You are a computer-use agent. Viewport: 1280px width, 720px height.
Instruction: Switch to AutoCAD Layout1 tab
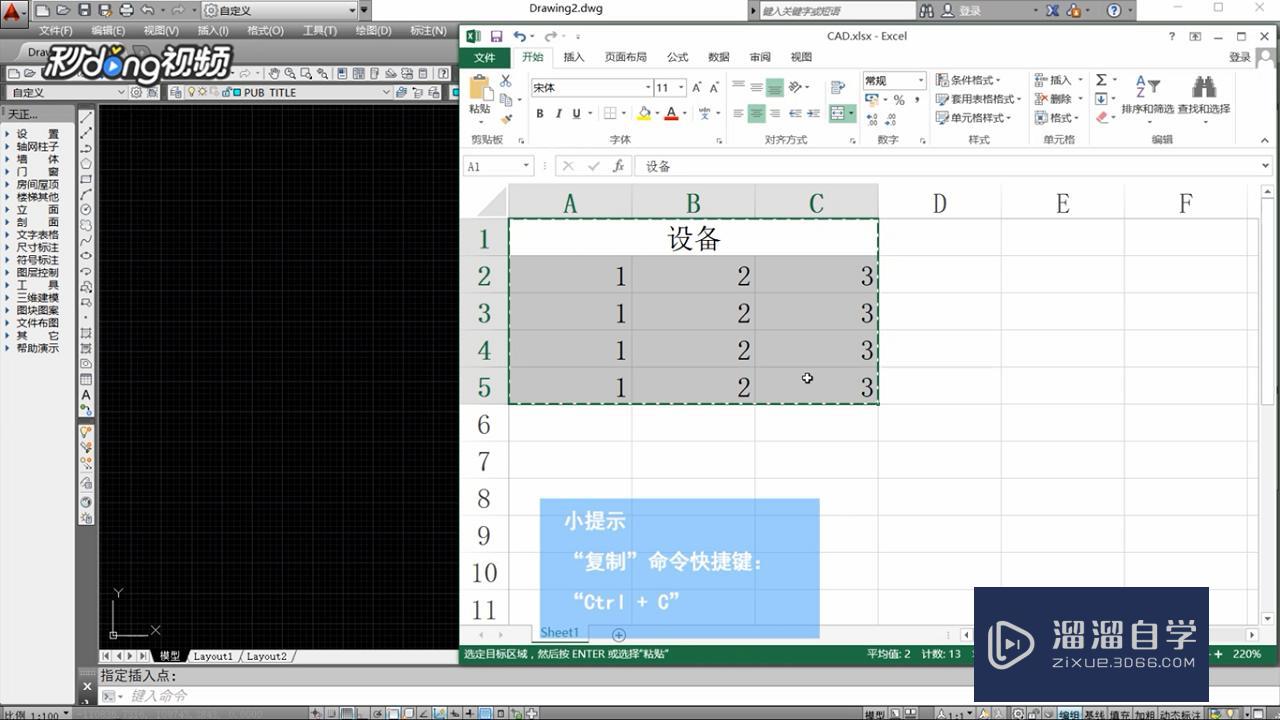click(212, 656)
